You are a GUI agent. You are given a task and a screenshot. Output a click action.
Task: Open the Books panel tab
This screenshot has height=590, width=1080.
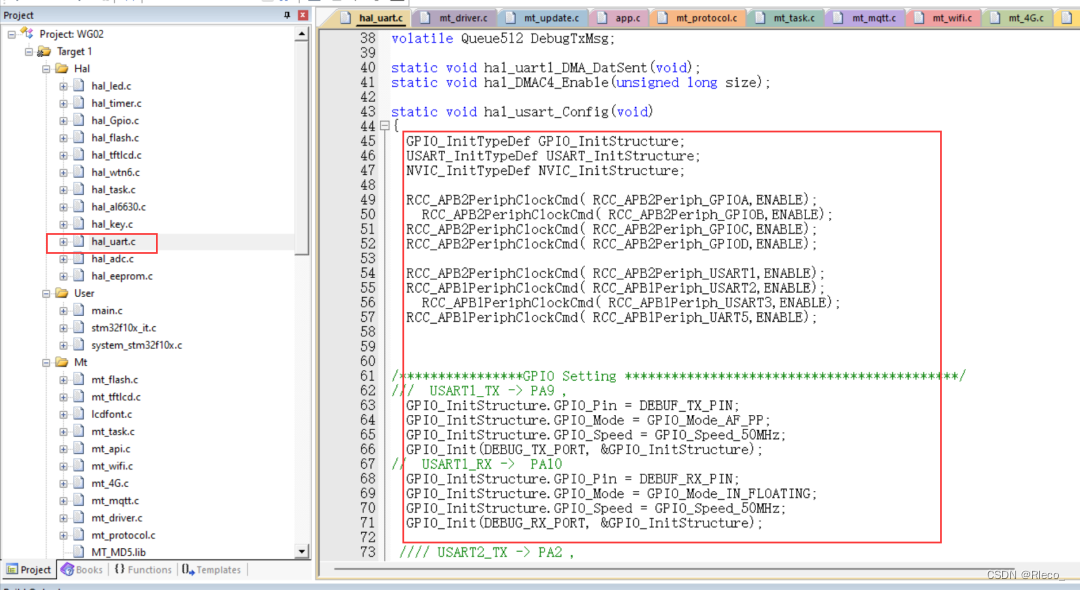[x=82, y=570]
